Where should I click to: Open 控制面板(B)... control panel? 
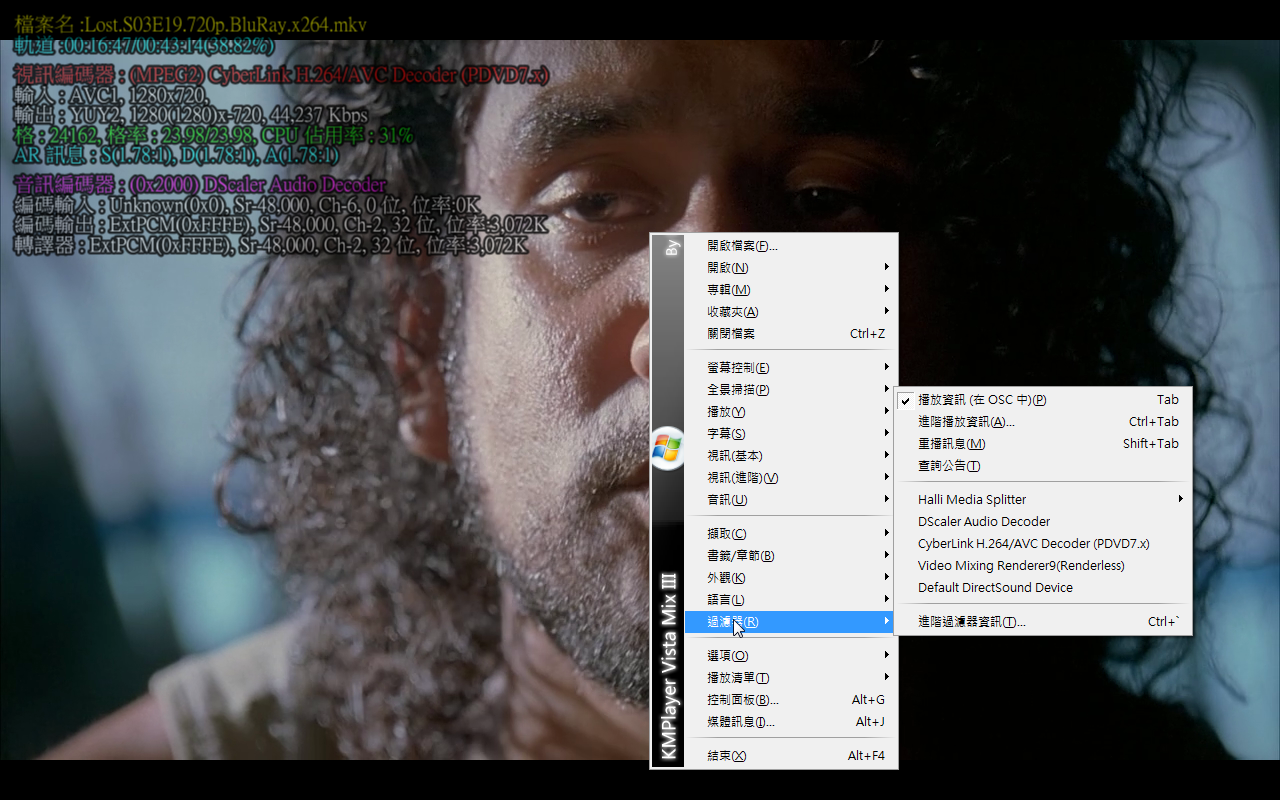point(742,700)
